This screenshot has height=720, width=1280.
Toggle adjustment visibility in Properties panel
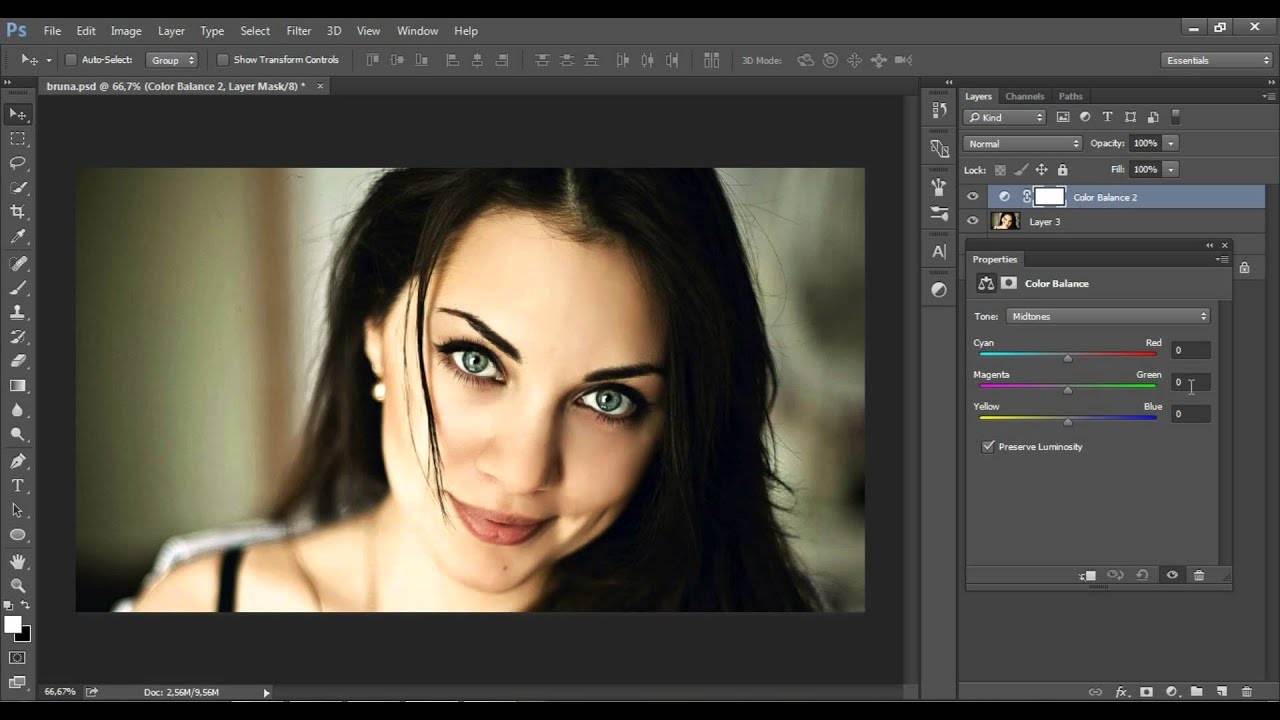tap(1172, 575)
